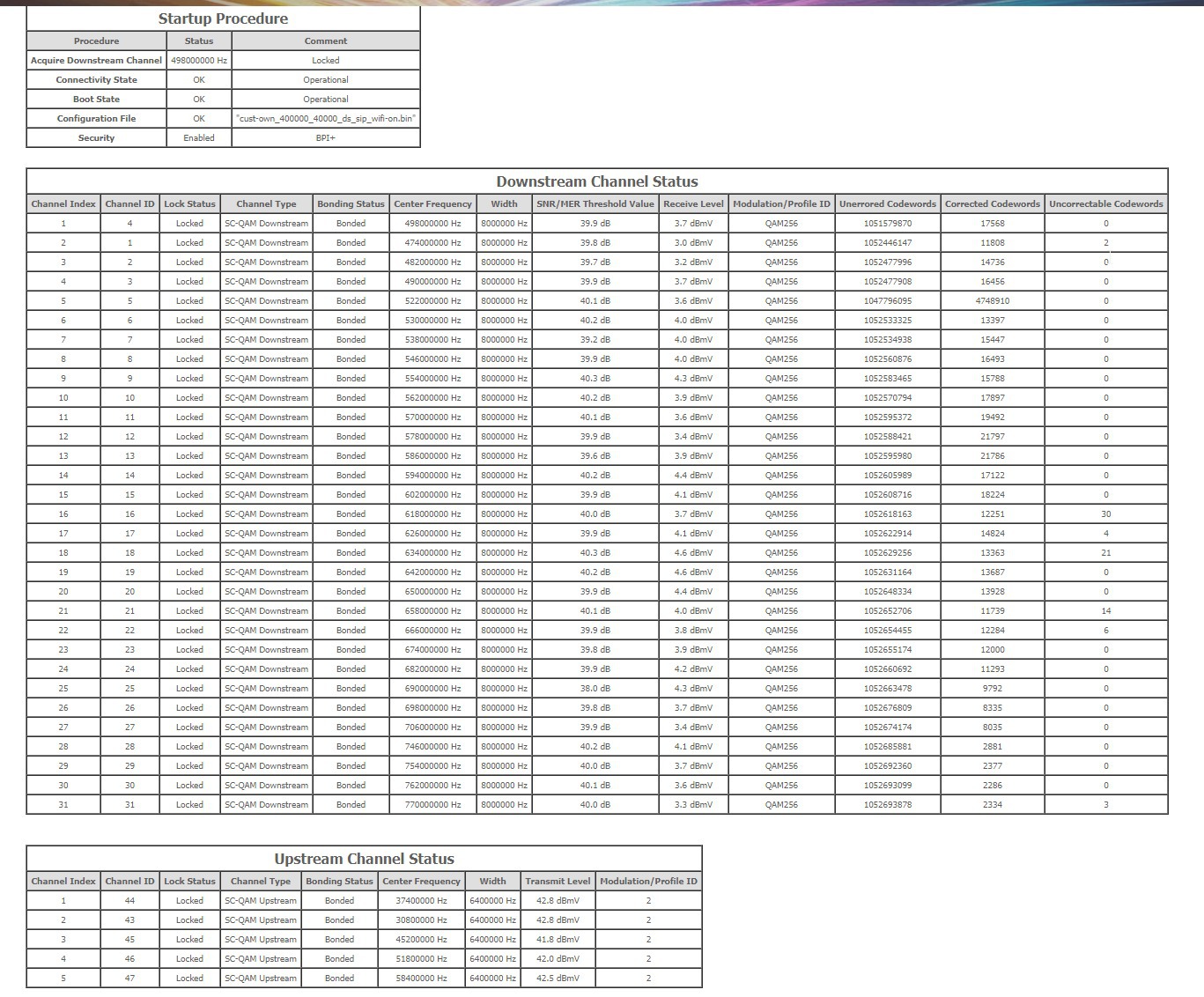Select the Uncorrectable Codewords column header
This screenshot has width=1204, height=997.
coord(1105,204)
